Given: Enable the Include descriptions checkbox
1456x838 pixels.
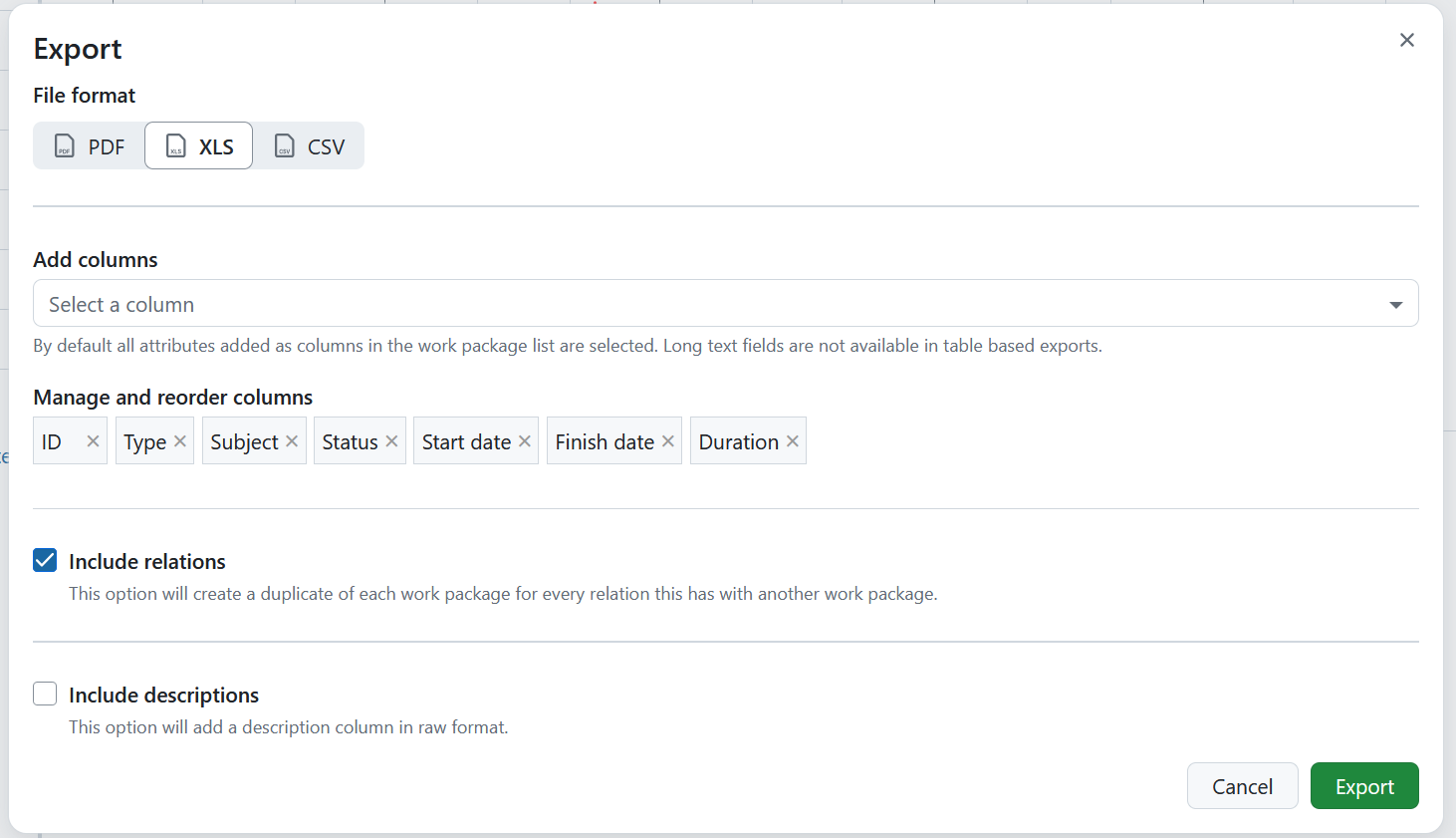Looking at the screenshot, I should click(x=44, y=694).
